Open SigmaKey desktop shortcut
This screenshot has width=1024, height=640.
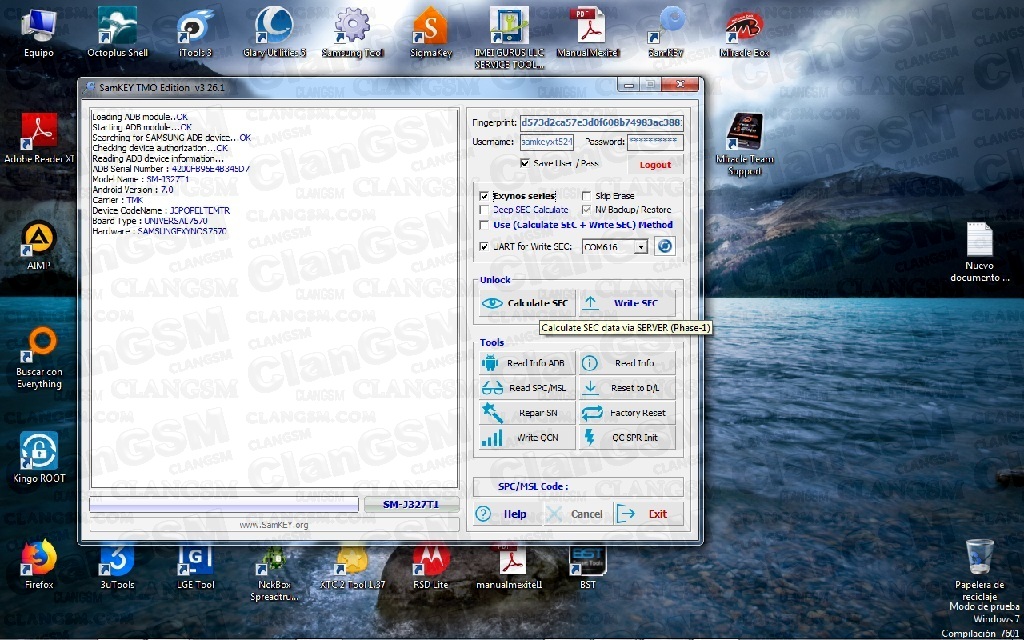click(x=431, y=33)
